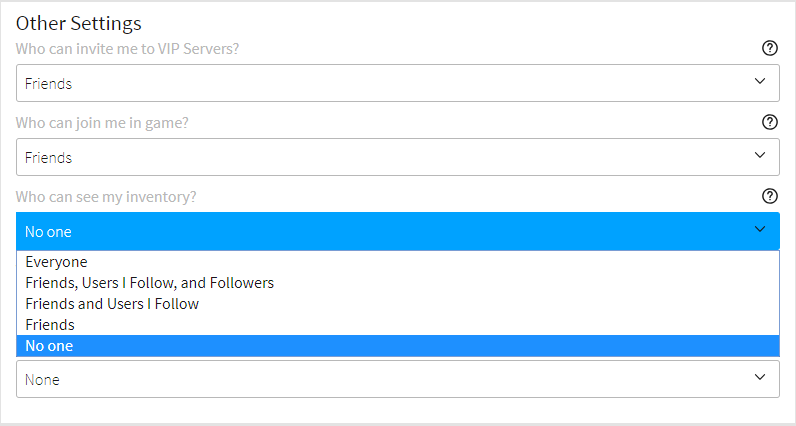The image size is (796, 426).
Task: Click Who can invite me to VIP Servers label
Action: coord(127,49)
